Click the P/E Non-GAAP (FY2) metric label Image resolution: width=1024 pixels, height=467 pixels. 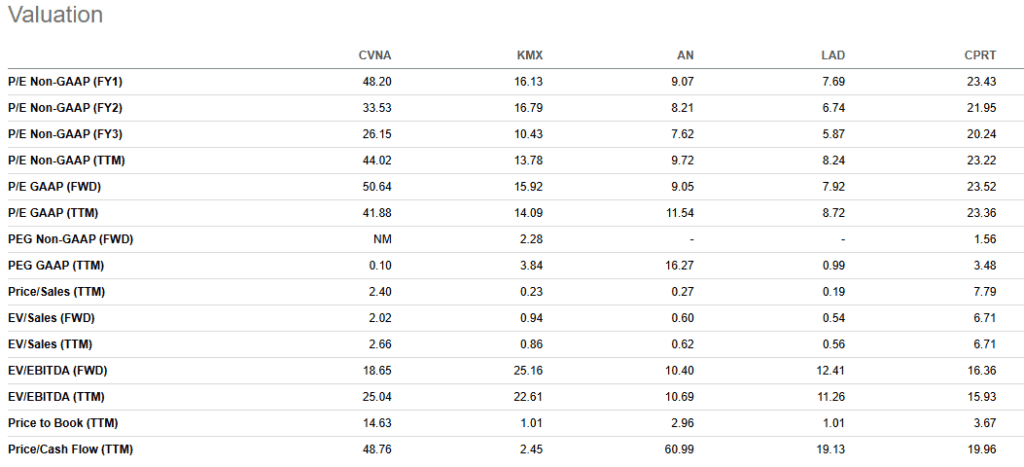pos(65,108)
